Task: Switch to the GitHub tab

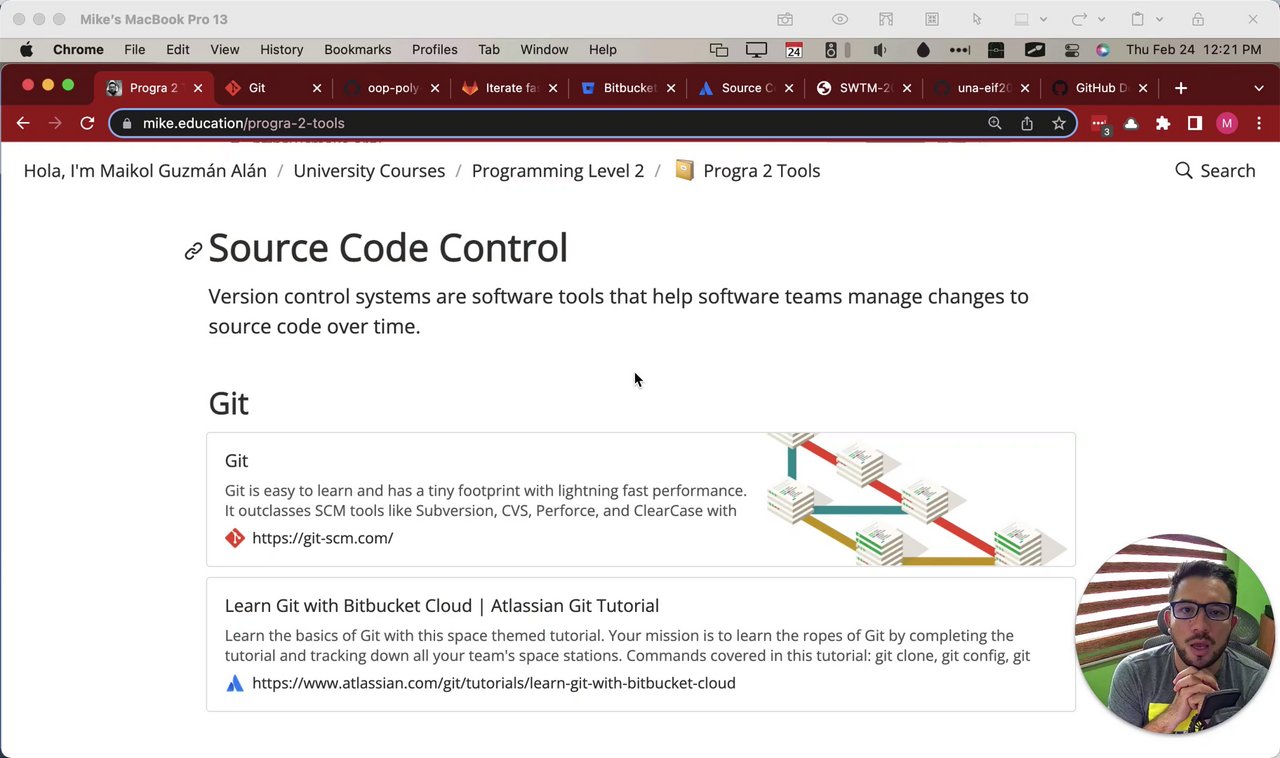Action: [1101, 88]
